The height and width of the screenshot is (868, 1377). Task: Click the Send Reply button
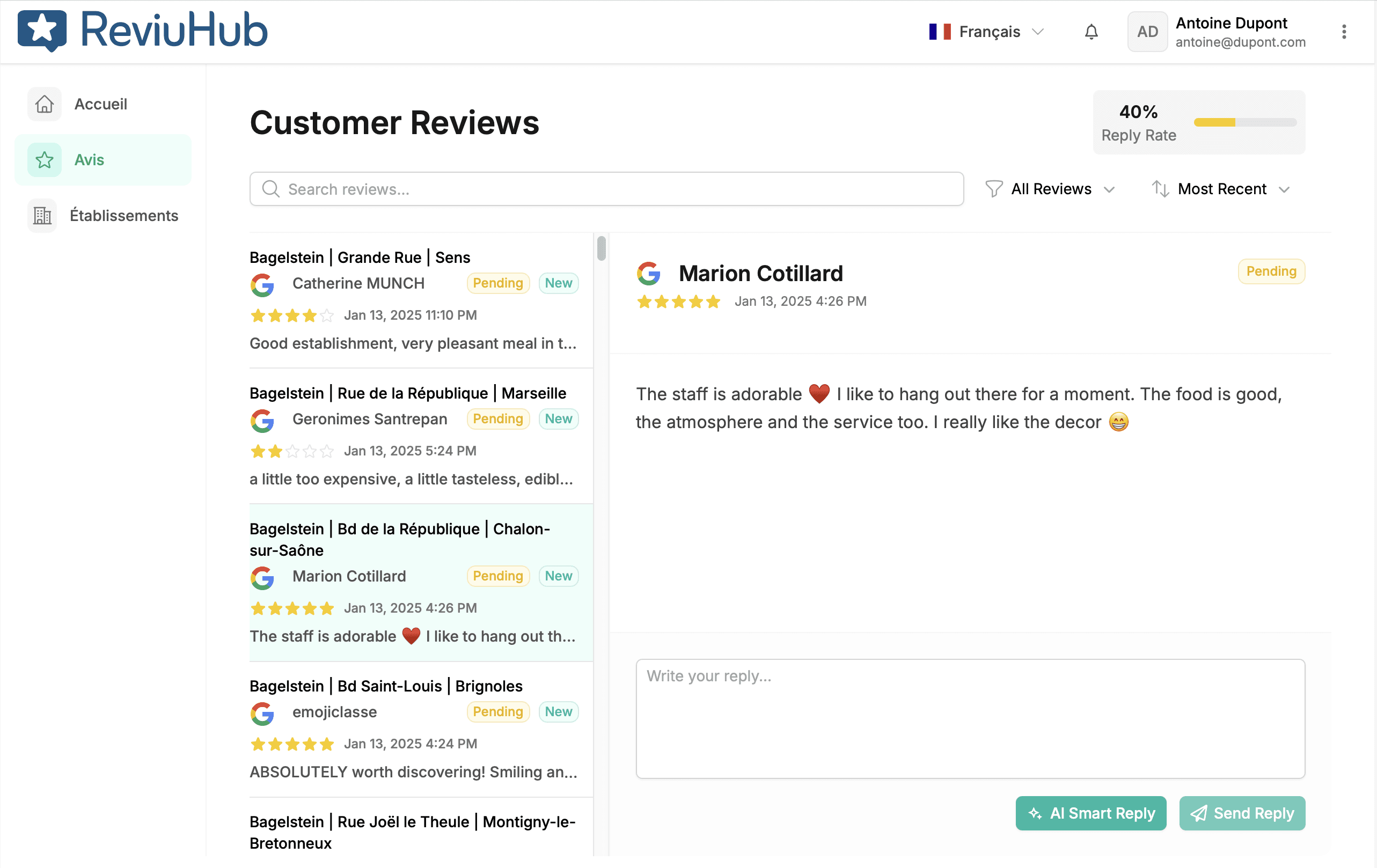(x=1241, y=813)
